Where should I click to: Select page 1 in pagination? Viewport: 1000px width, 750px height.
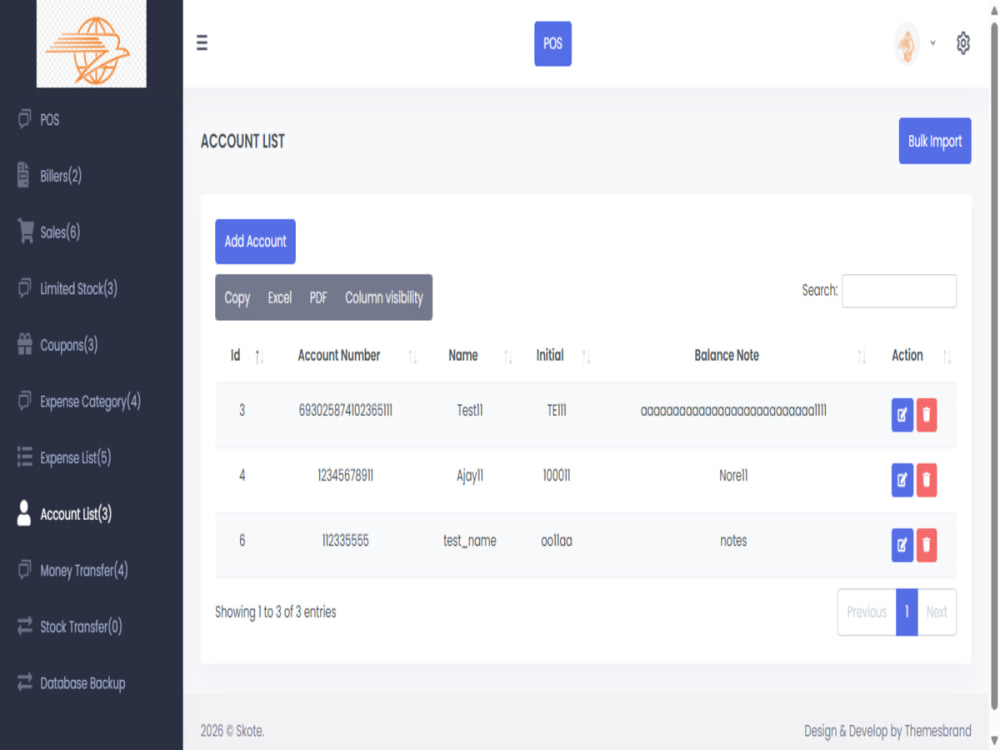pyautogui.click(x=906, y=612)
